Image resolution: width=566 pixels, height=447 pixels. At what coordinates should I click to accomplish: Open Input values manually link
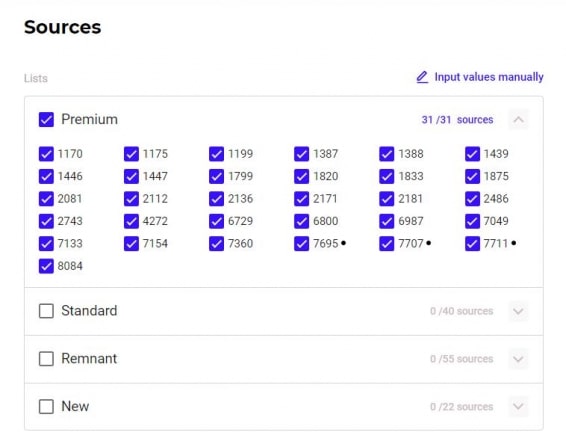489,77
